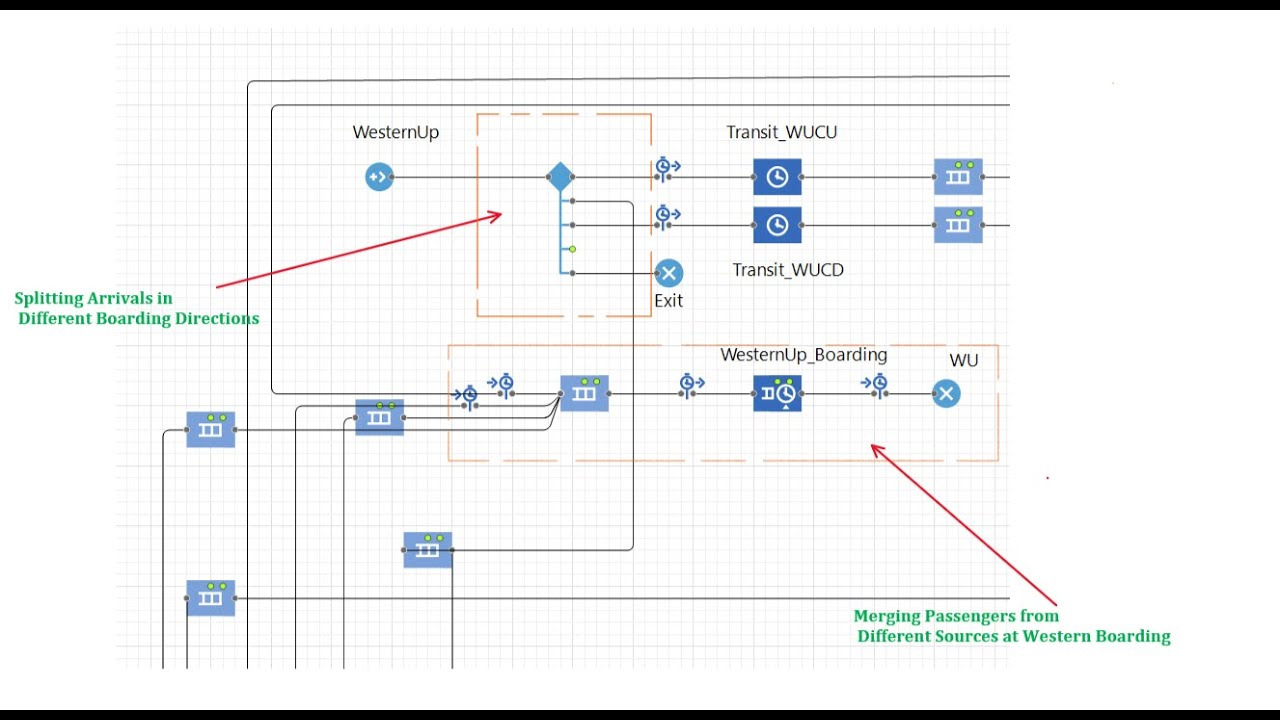Open the Transit_WUCD delay block
This screenshot has height=720, width=1280.
click(777, 225)
